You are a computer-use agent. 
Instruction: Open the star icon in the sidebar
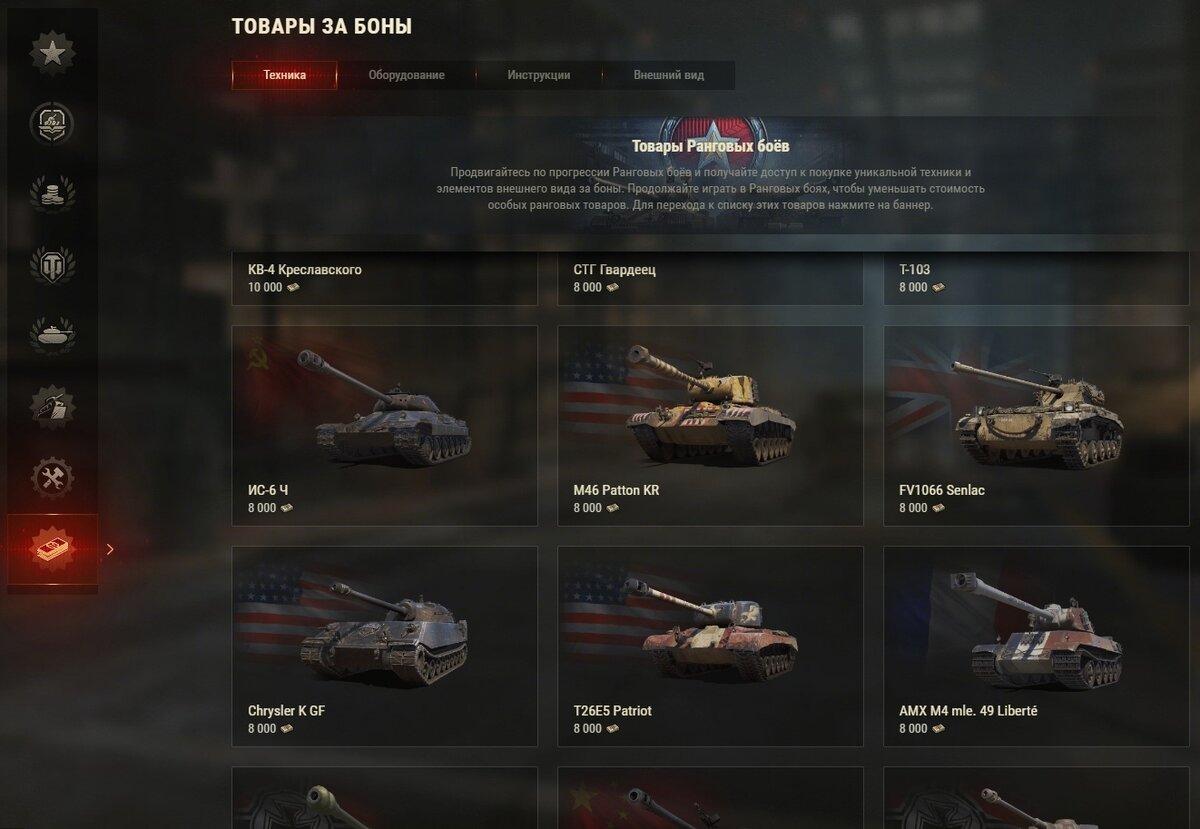52,53
